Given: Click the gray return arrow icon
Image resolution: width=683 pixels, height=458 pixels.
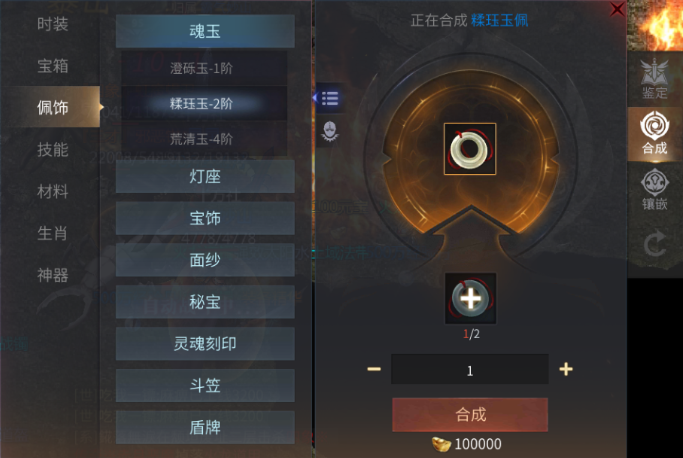Looking at the screenshot, I should click(655, 244).
